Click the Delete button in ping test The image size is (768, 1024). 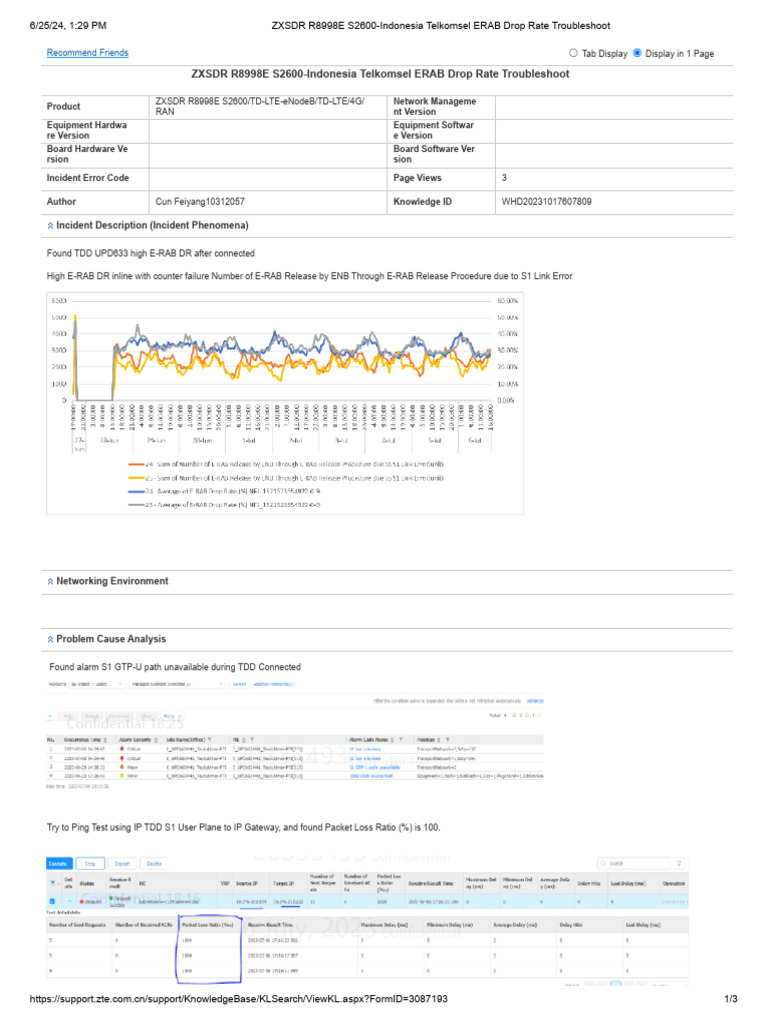pyautogui.click(x=154, y=863)
